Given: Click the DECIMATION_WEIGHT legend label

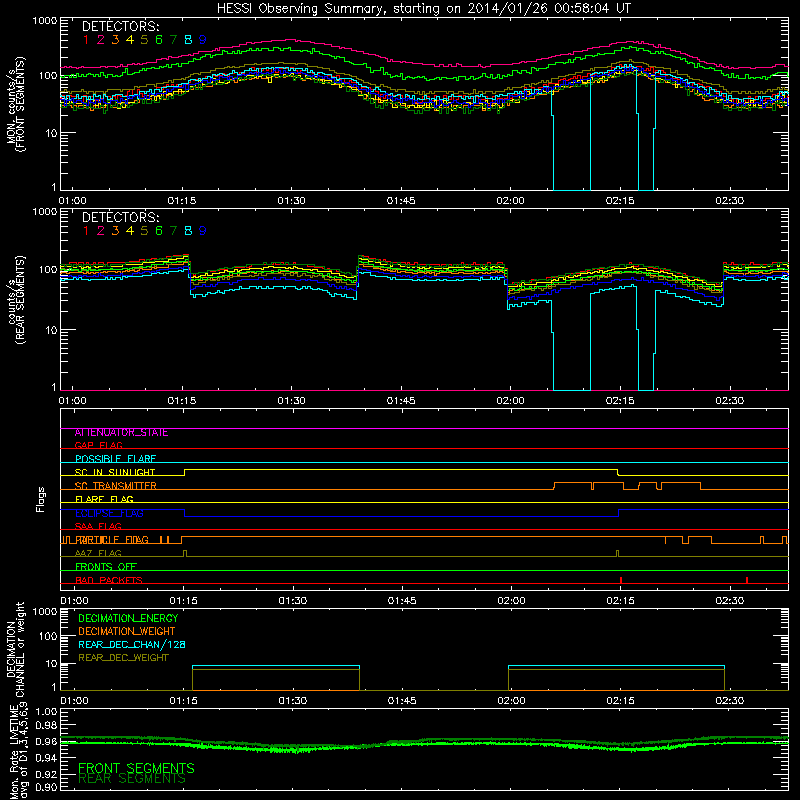Looking at the screenshot, I should 127,631.
